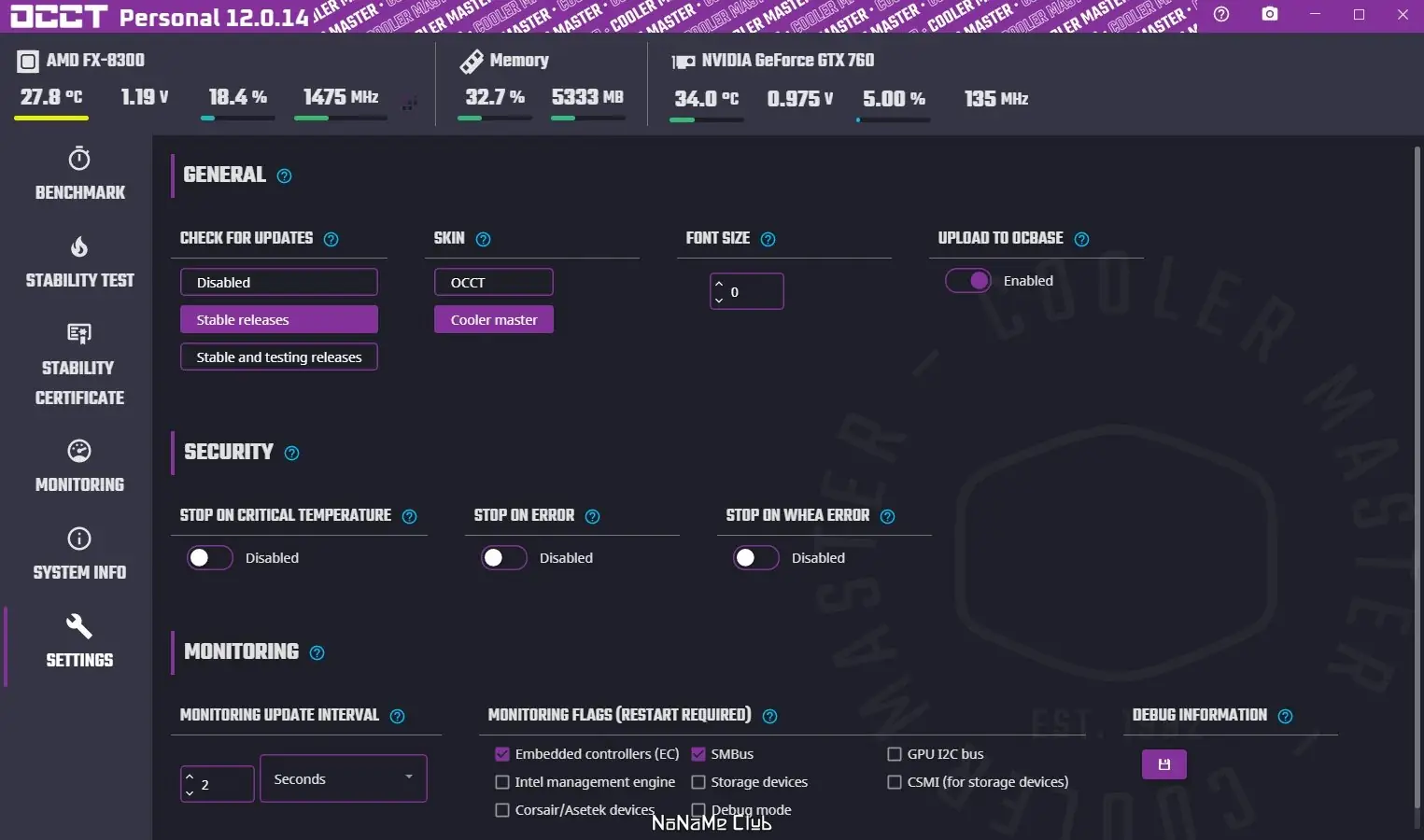Click the memory usage 32.7 % gauge
This screenshot has height=840, width=1424.
495,102
